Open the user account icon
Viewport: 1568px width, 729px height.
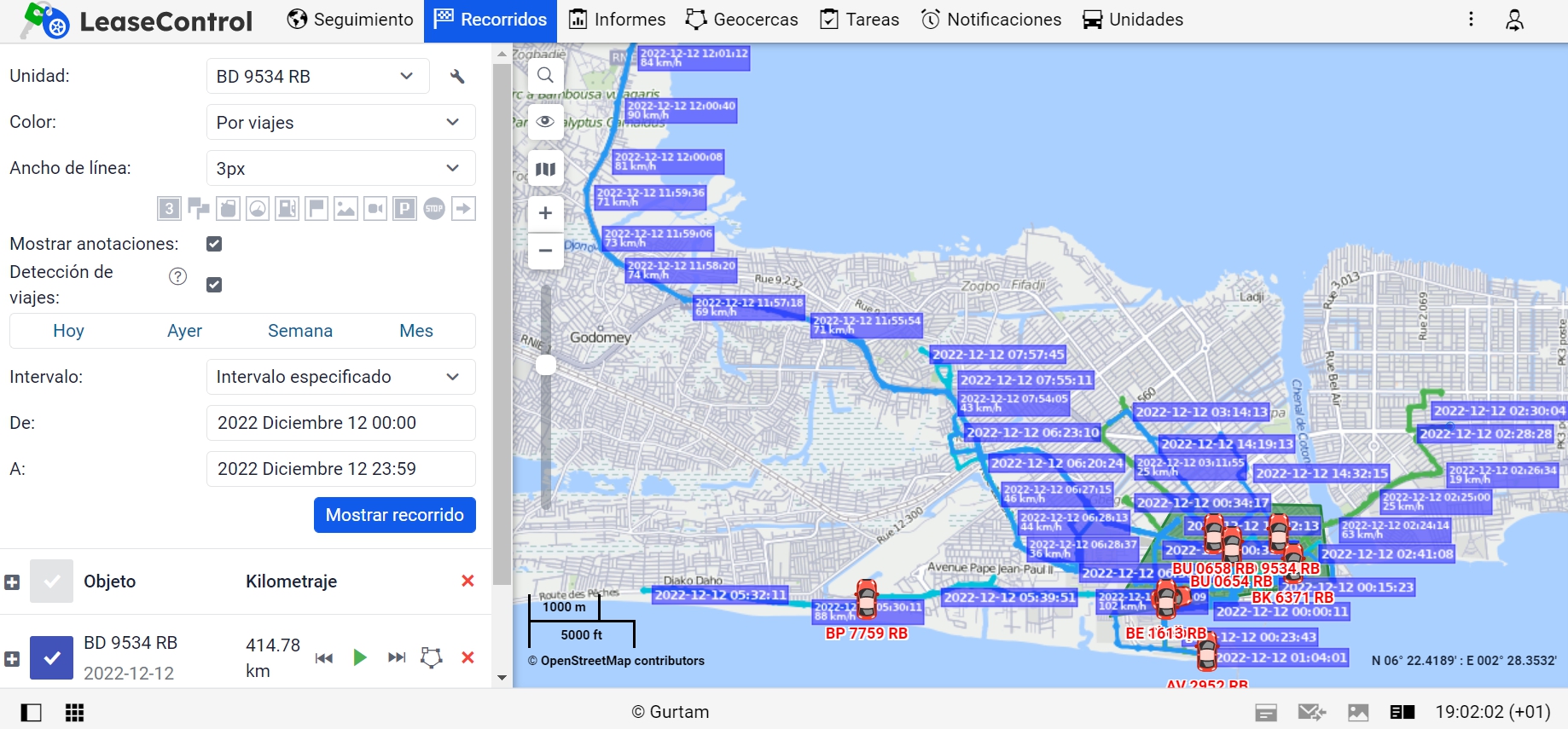(1514, 20)
